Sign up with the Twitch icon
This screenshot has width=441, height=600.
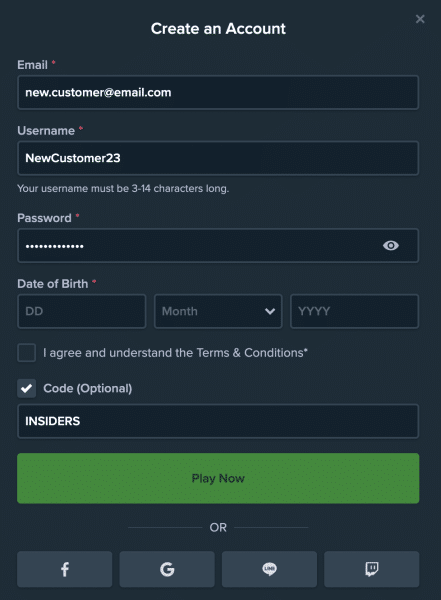pos(372,569)
